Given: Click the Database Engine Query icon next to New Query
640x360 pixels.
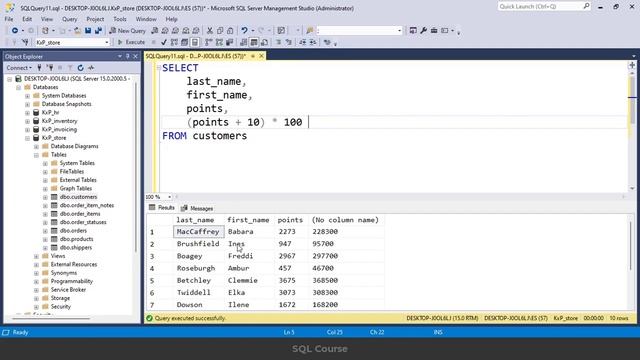Looking at the screenshot, I should pyautogui.click(x=155, y=31).
